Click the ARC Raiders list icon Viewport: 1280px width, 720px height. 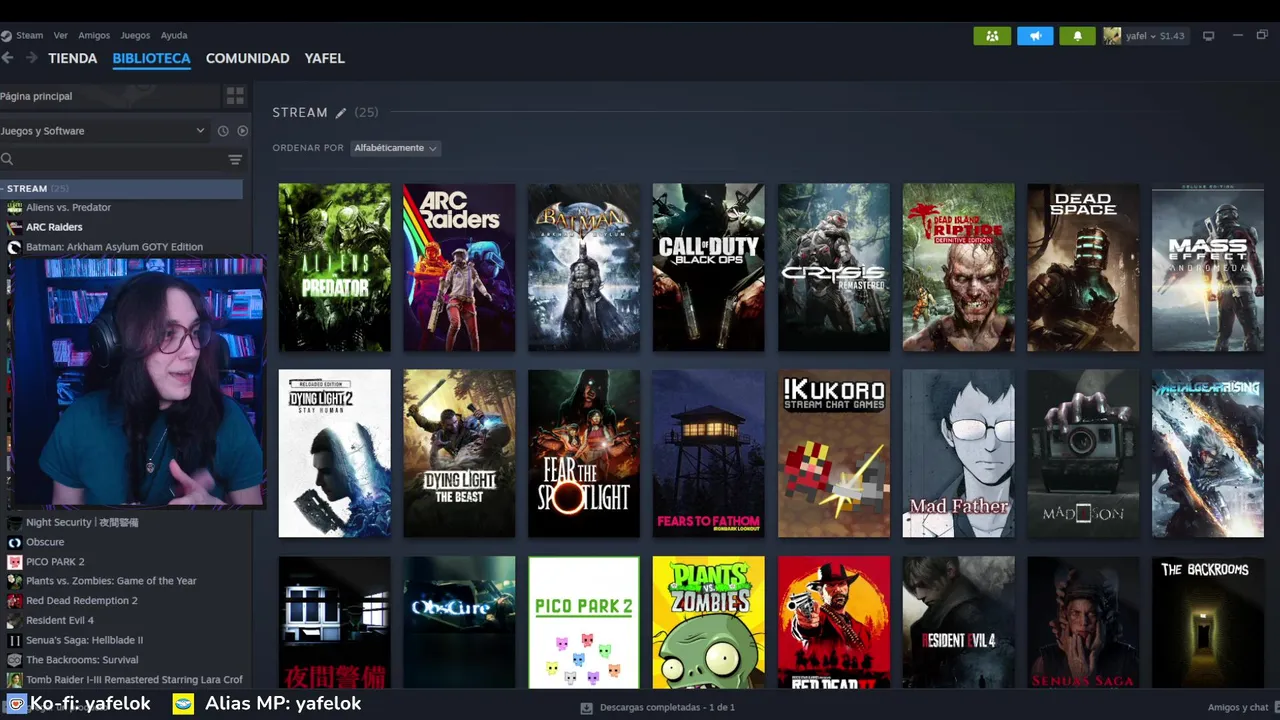tap(14, 227)
